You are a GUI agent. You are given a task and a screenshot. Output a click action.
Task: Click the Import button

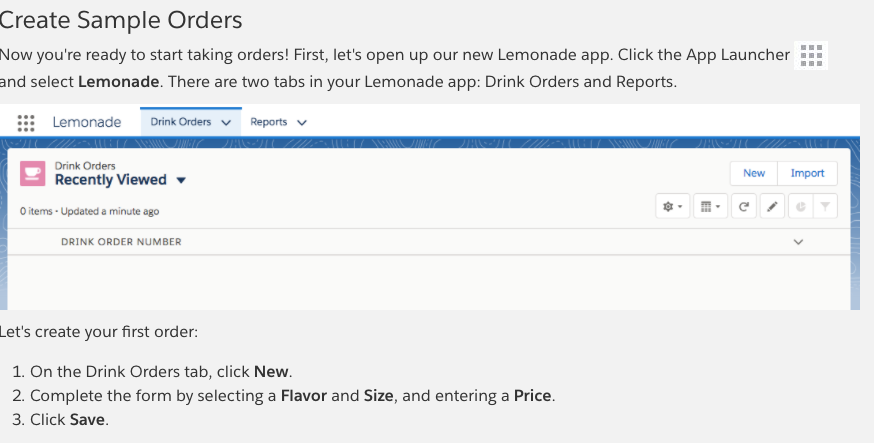tap(807, 173)
